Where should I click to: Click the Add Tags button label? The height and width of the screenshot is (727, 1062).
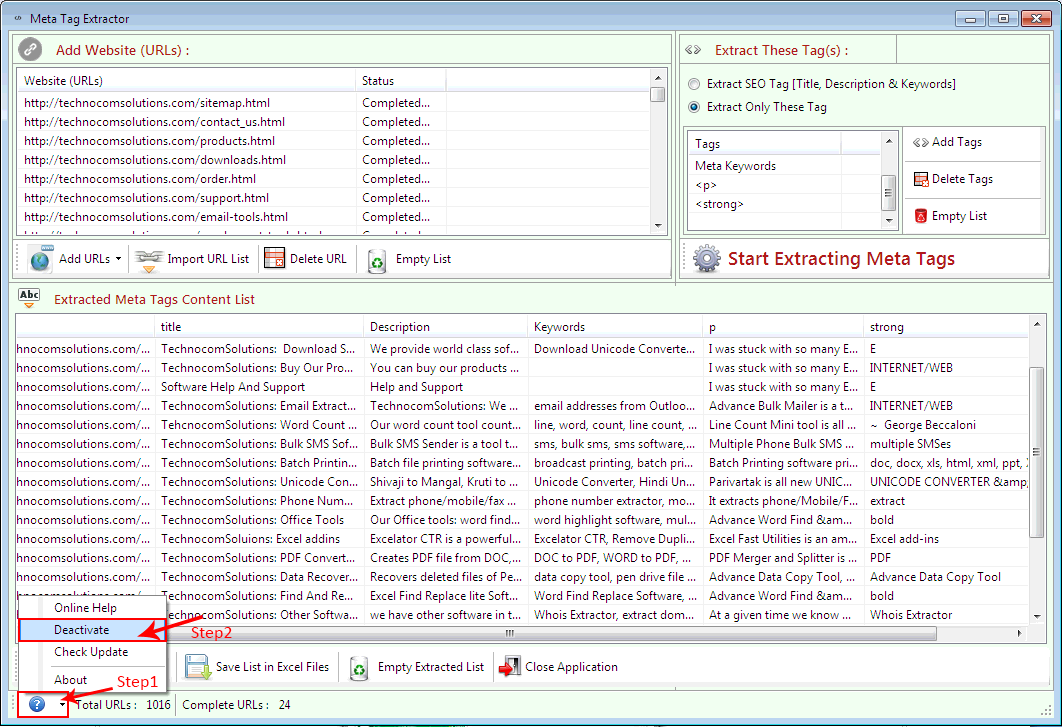pos(956,142)
